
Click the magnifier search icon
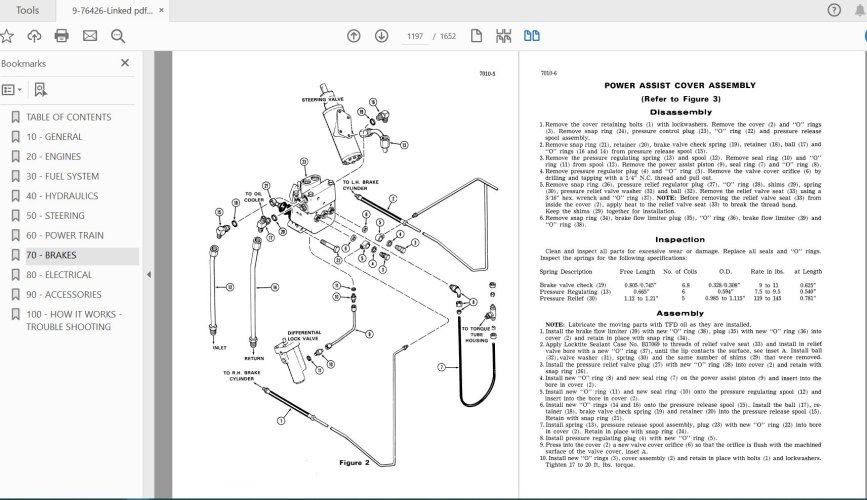pos(118,36)
